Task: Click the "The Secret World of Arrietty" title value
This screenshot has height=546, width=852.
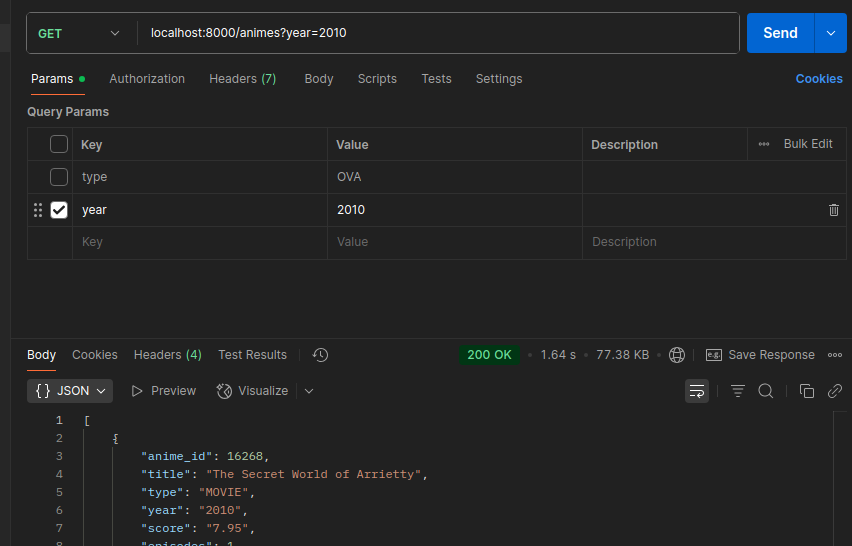Action: 314,474
